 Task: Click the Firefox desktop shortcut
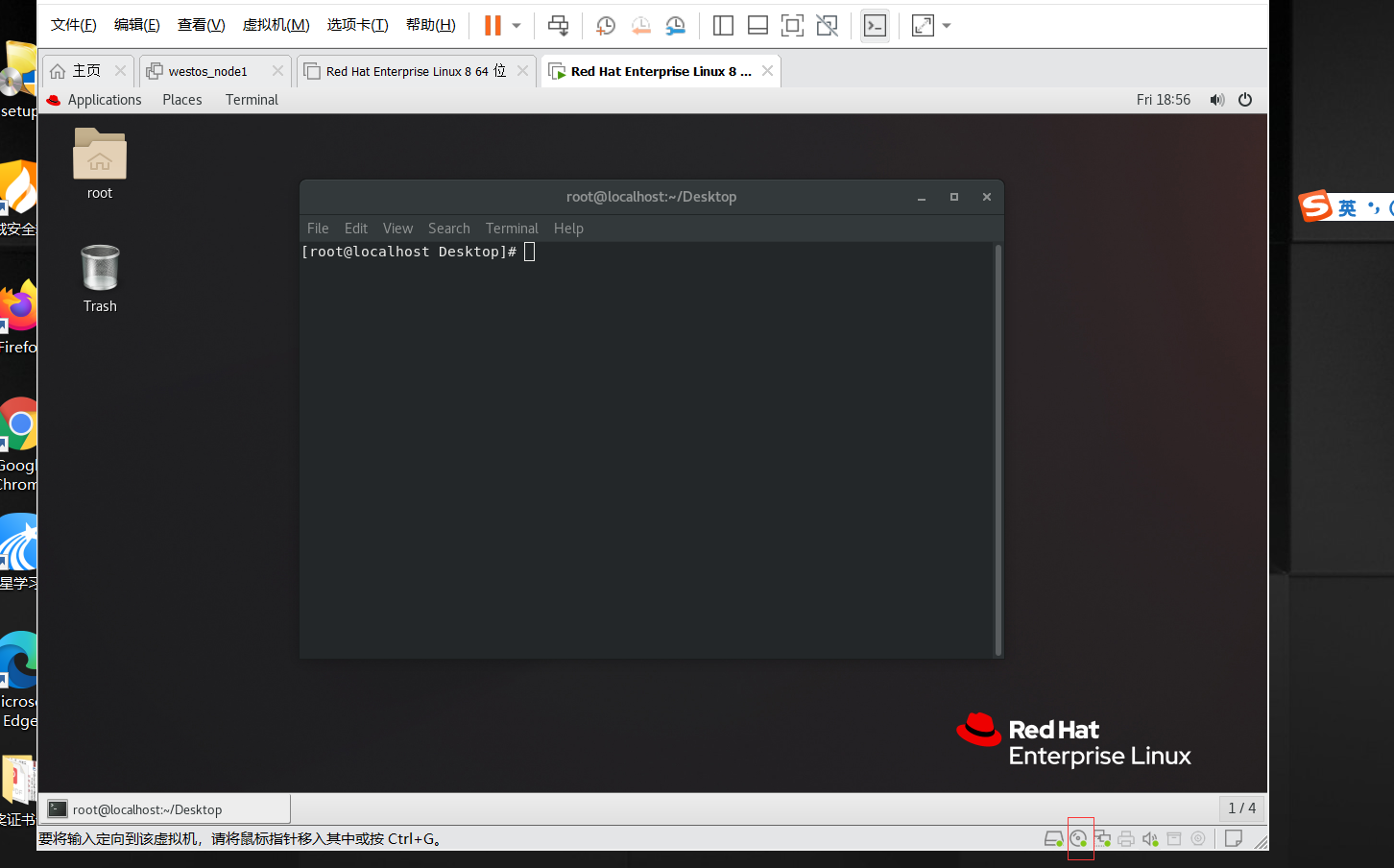(x=18, y=318)
